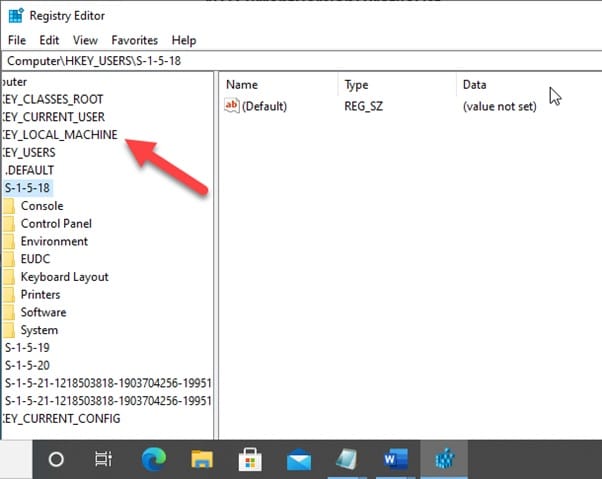Screen dimensions: 602x479
Task: Open the notepad-like app on taskbar
Action: point(347,459)
